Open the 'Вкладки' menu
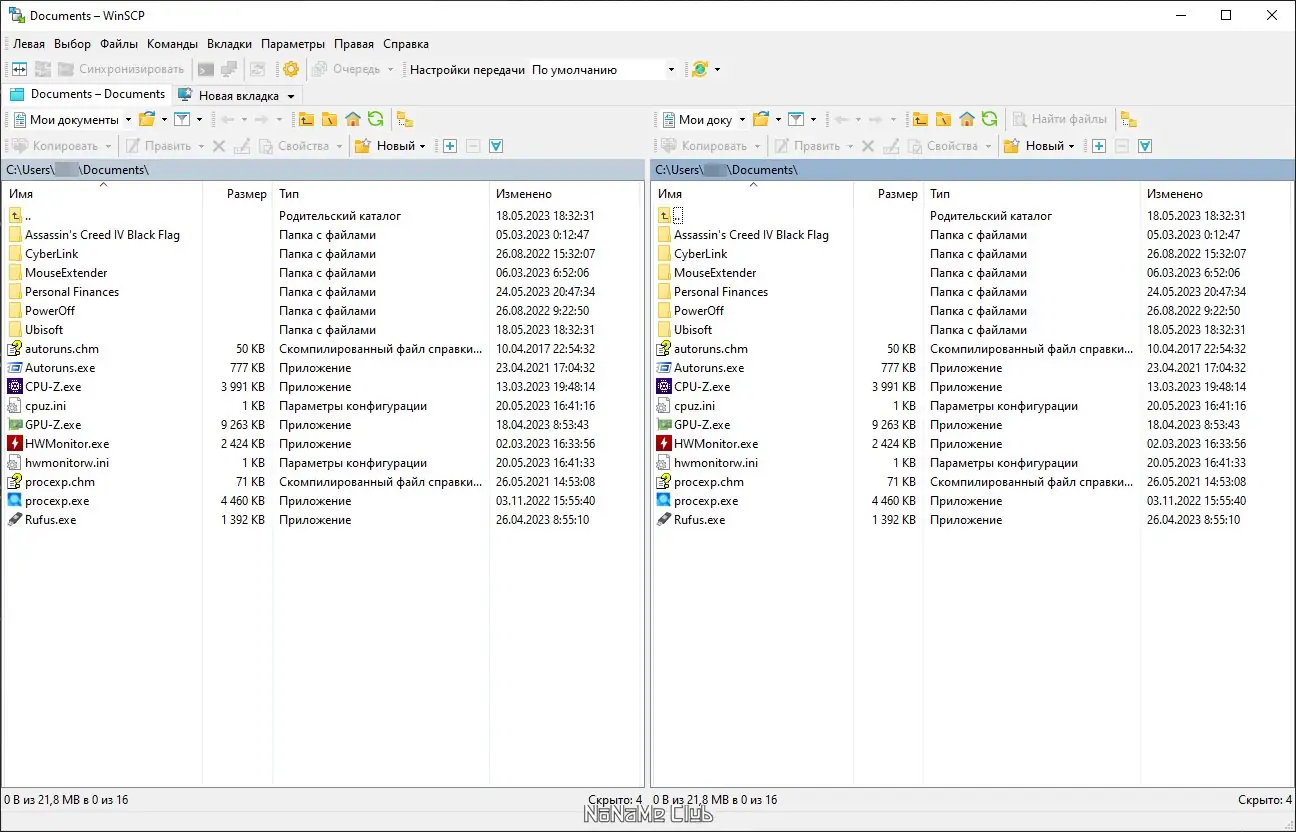The image size is (1296, 832). coord(229,44)
